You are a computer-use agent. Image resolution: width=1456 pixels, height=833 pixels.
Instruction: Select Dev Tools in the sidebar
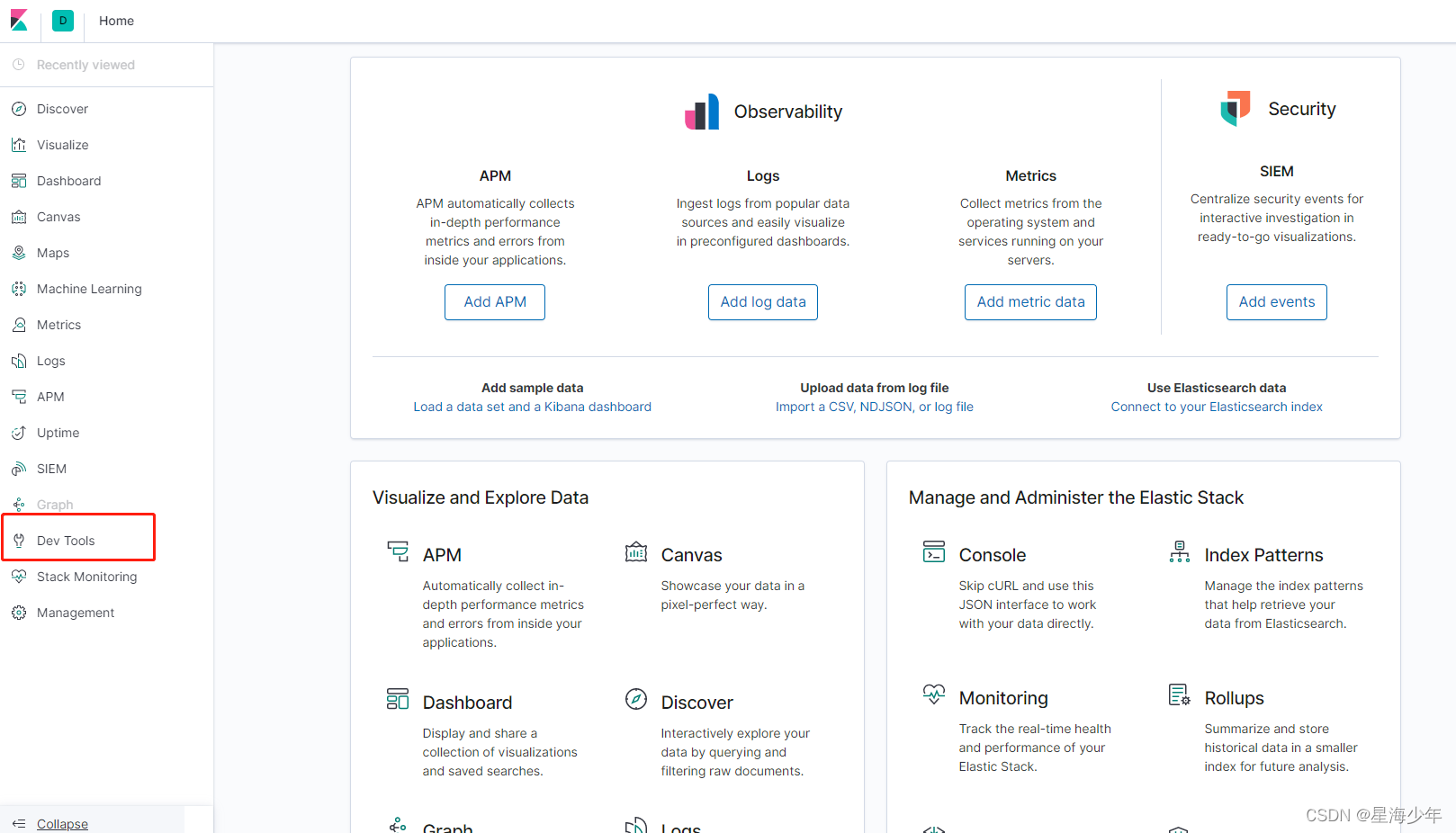coord(66,541)
